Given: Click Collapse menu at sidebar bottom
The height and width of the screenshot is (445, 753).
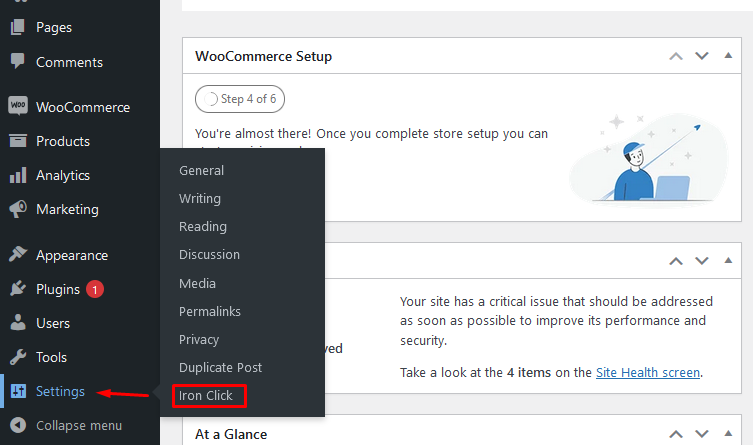Looking at the screenshot, I should [78, 425].
